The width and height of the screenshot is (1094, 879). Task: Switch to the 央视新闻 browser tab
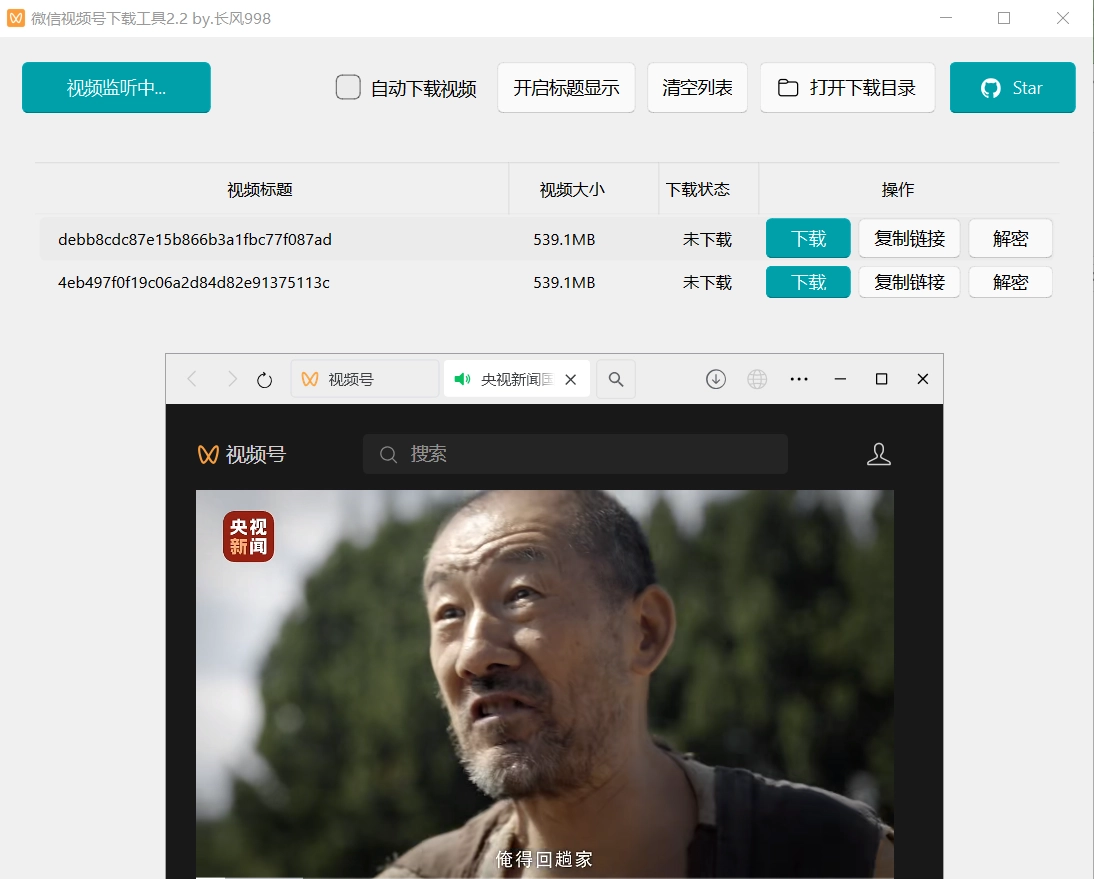coord(517,379)
